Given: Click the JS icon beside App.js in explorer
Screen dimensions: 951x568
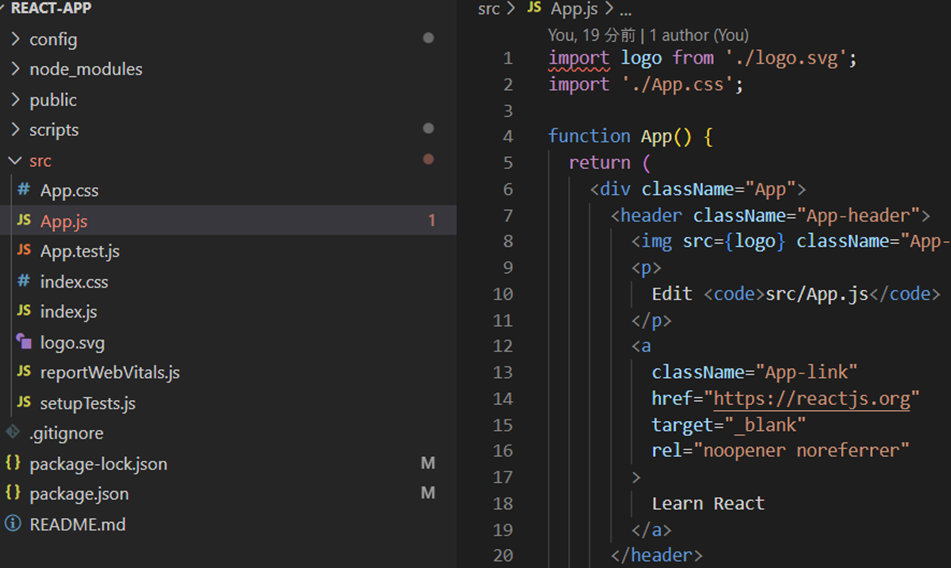Looking at the screenshot, I should (24, 220).
